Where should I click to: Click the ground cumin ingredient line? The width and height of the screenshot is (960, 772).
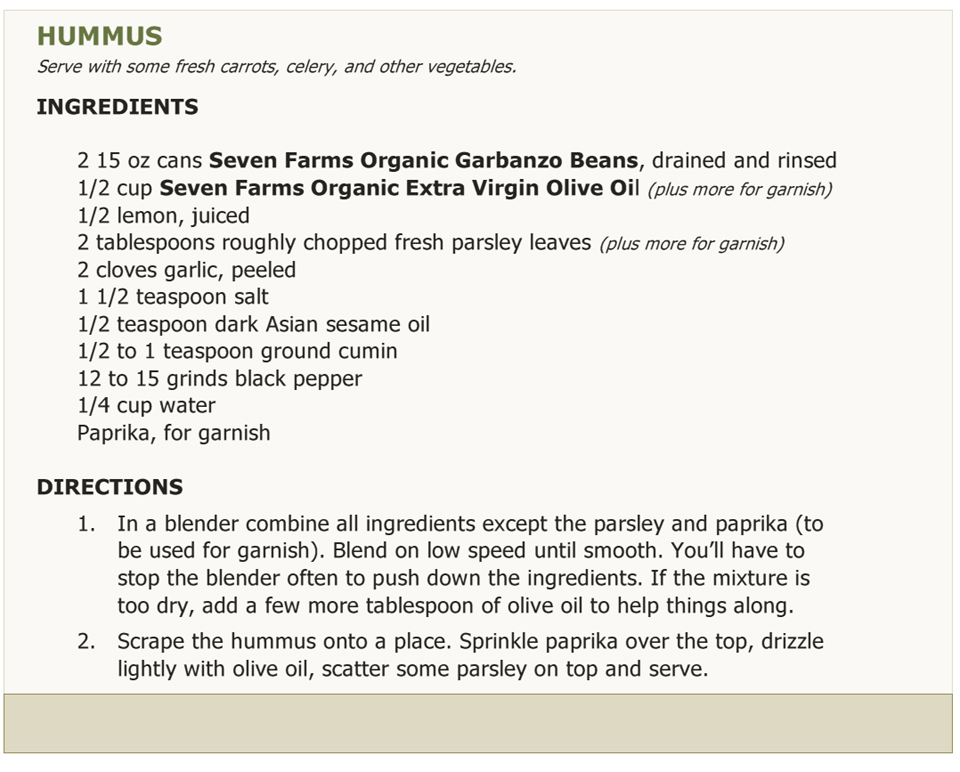[x=238, y=351]
